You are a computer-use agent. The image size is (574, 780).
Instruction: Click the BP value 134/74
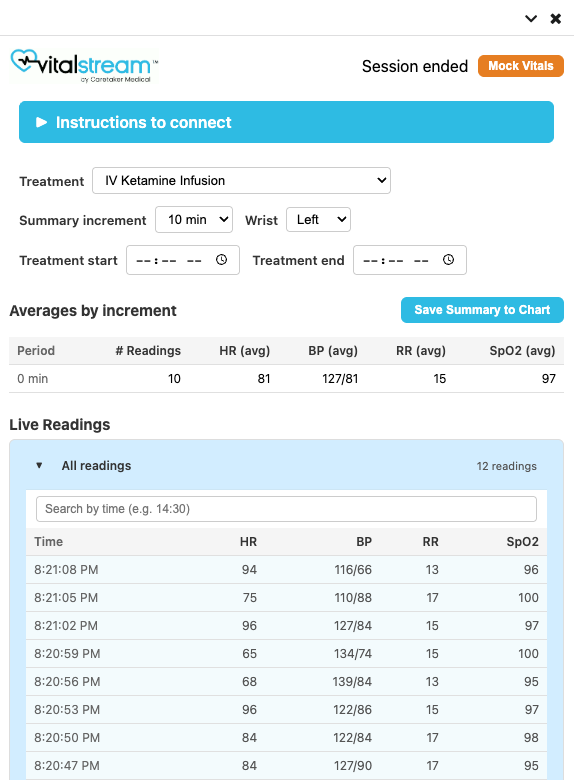(x=353, y=654)
